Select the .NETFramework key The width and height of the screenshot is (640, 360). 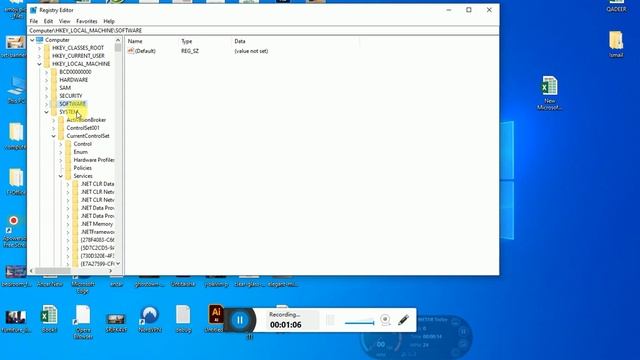pos(97,232)
